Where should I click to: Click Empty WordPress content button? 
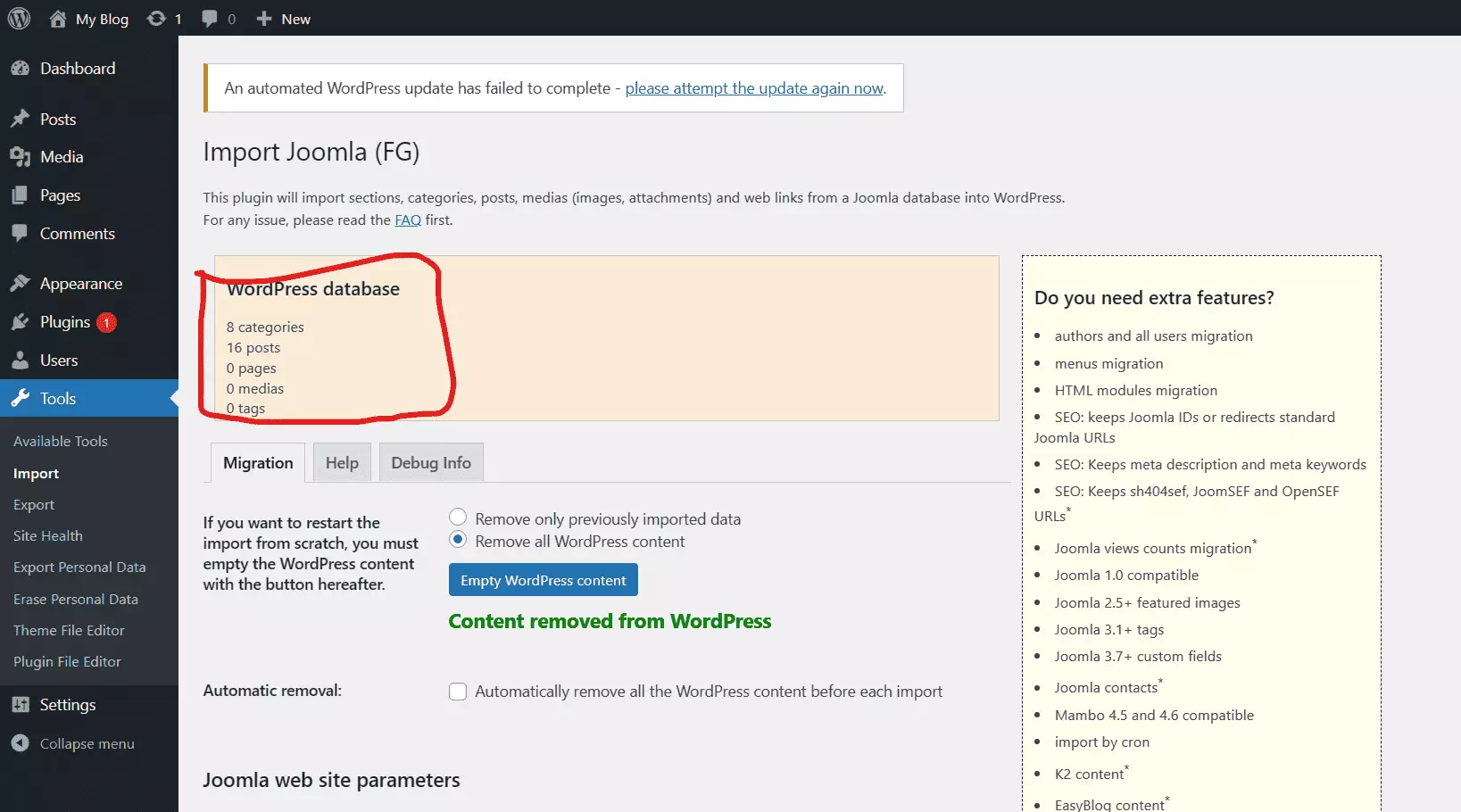tap(544, 580)
